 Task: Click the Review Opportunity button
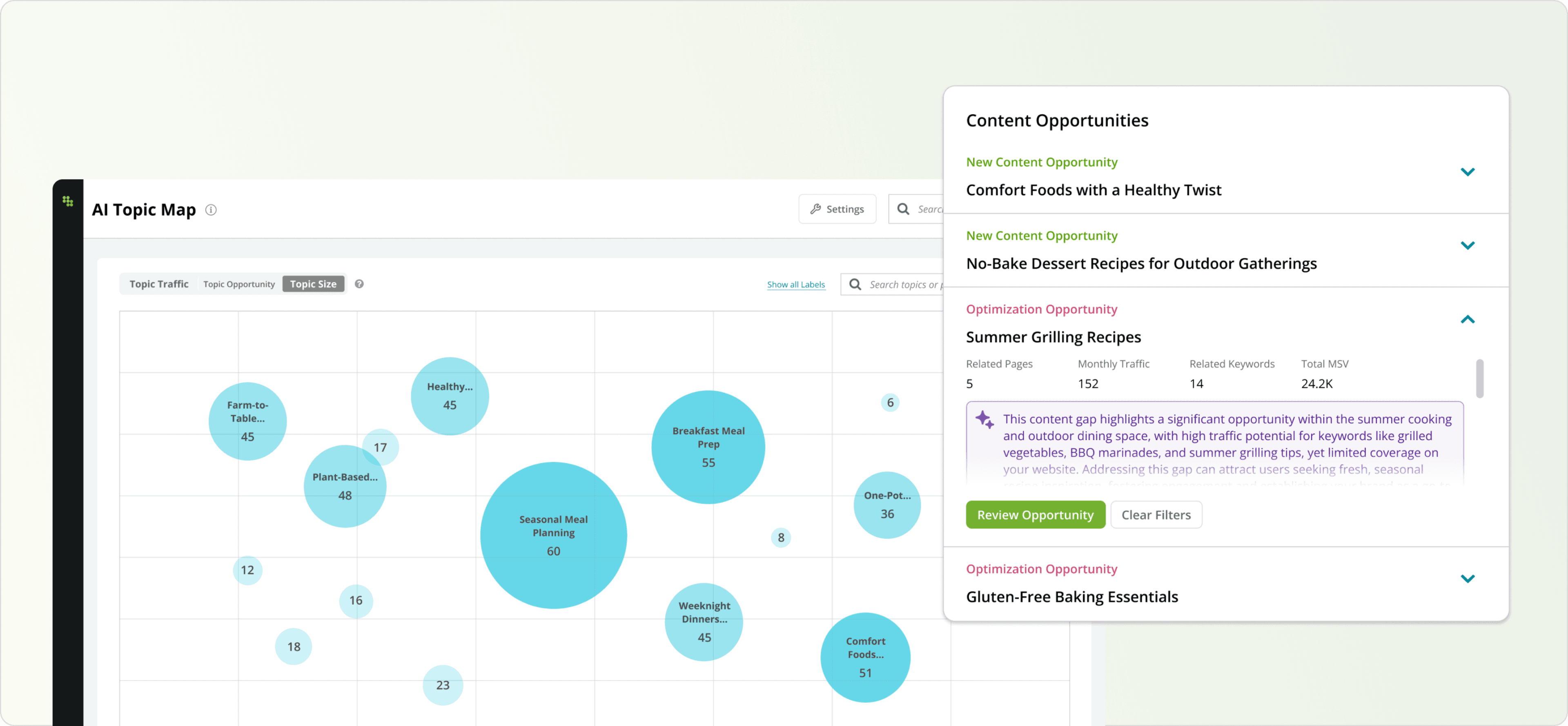1035,515
